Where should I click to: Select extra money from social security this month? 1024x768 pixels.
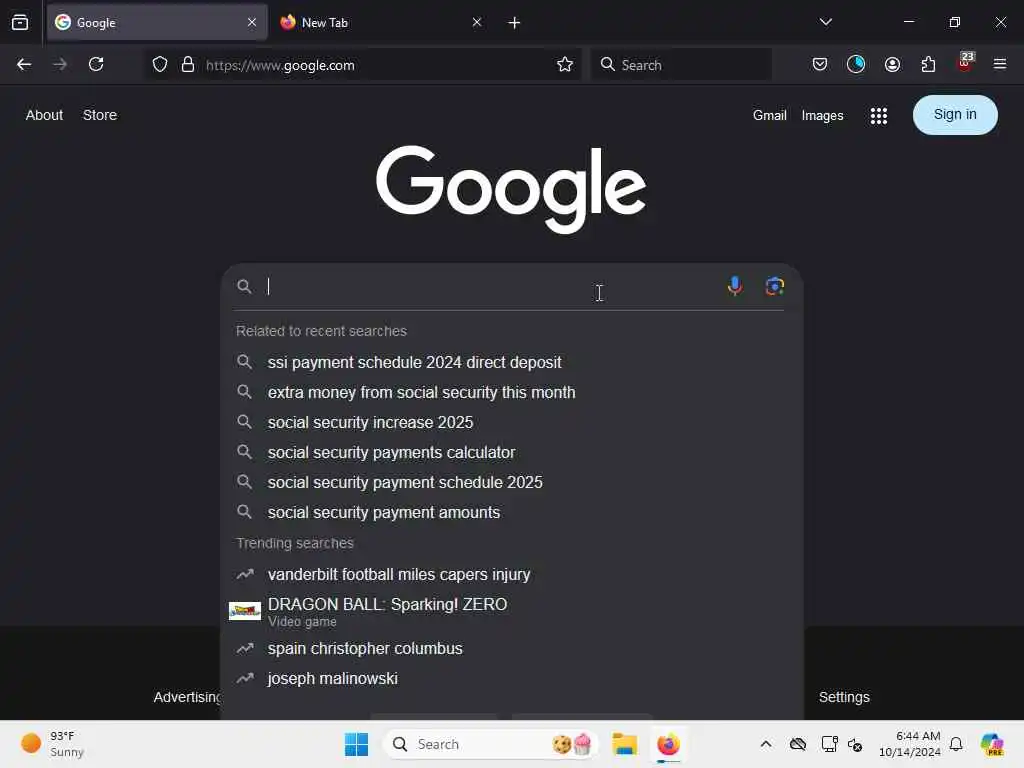[512, 392]
